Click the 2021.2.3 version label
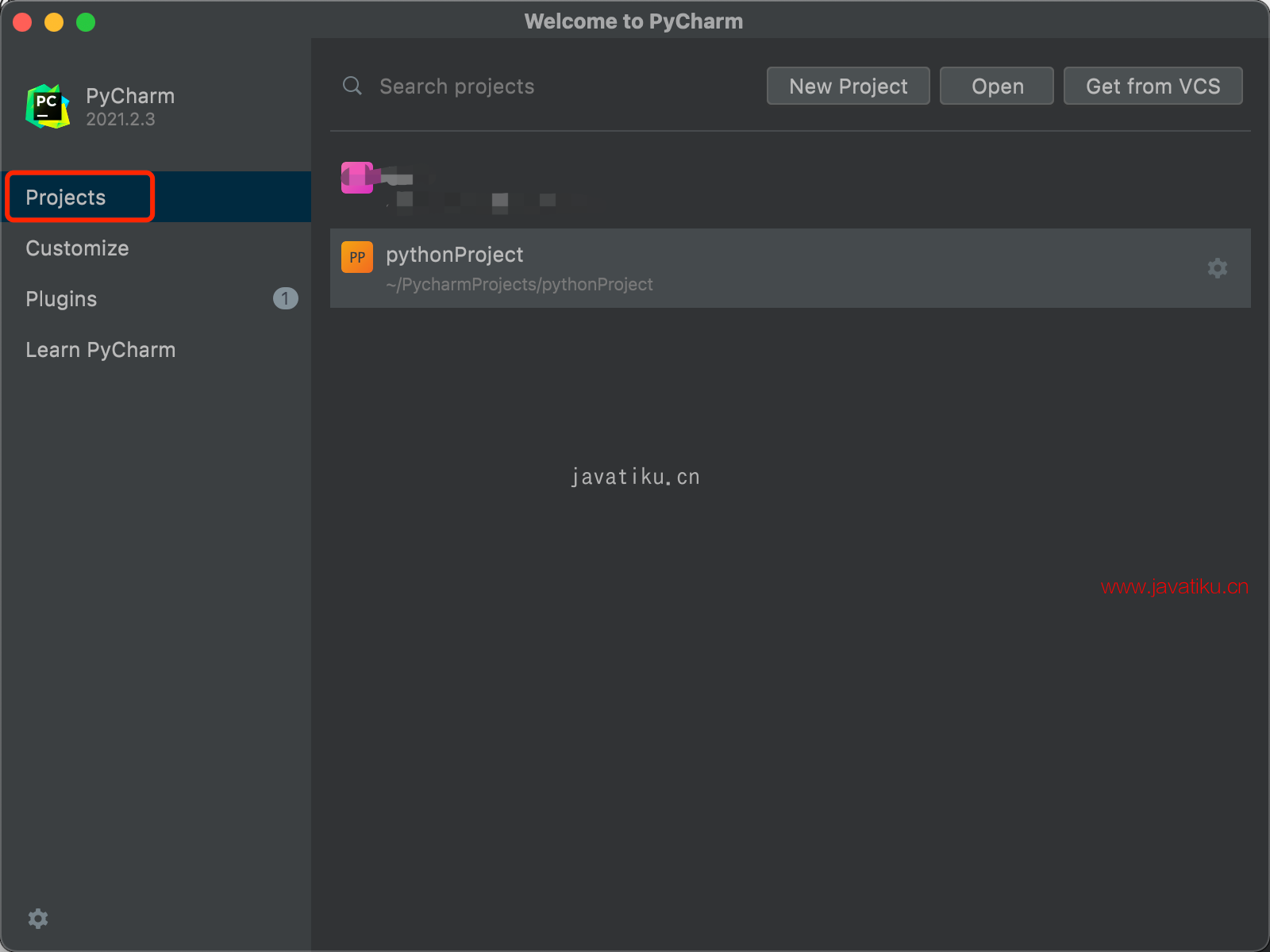The height and width of the screenshot is (952, 1270). click(x=121, y=119)
